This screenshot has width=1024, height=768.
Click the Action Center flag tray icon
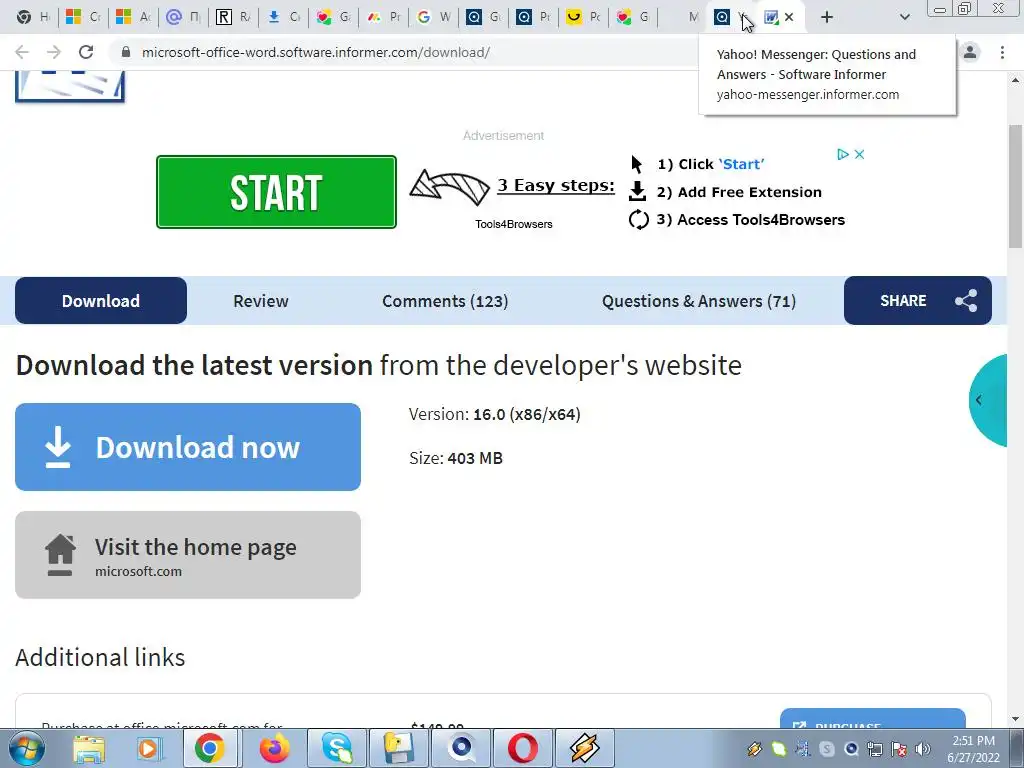click(x=899, y=749)
